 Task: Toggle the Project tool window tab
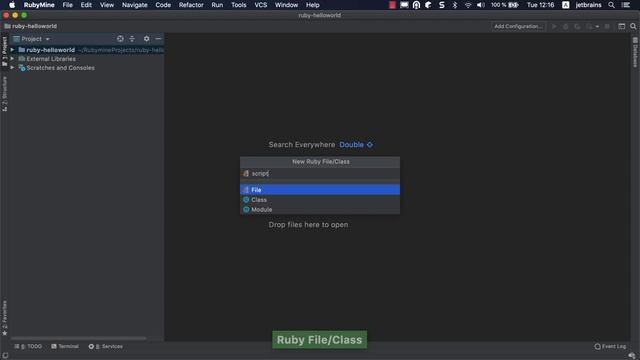[x=4, y=51]
